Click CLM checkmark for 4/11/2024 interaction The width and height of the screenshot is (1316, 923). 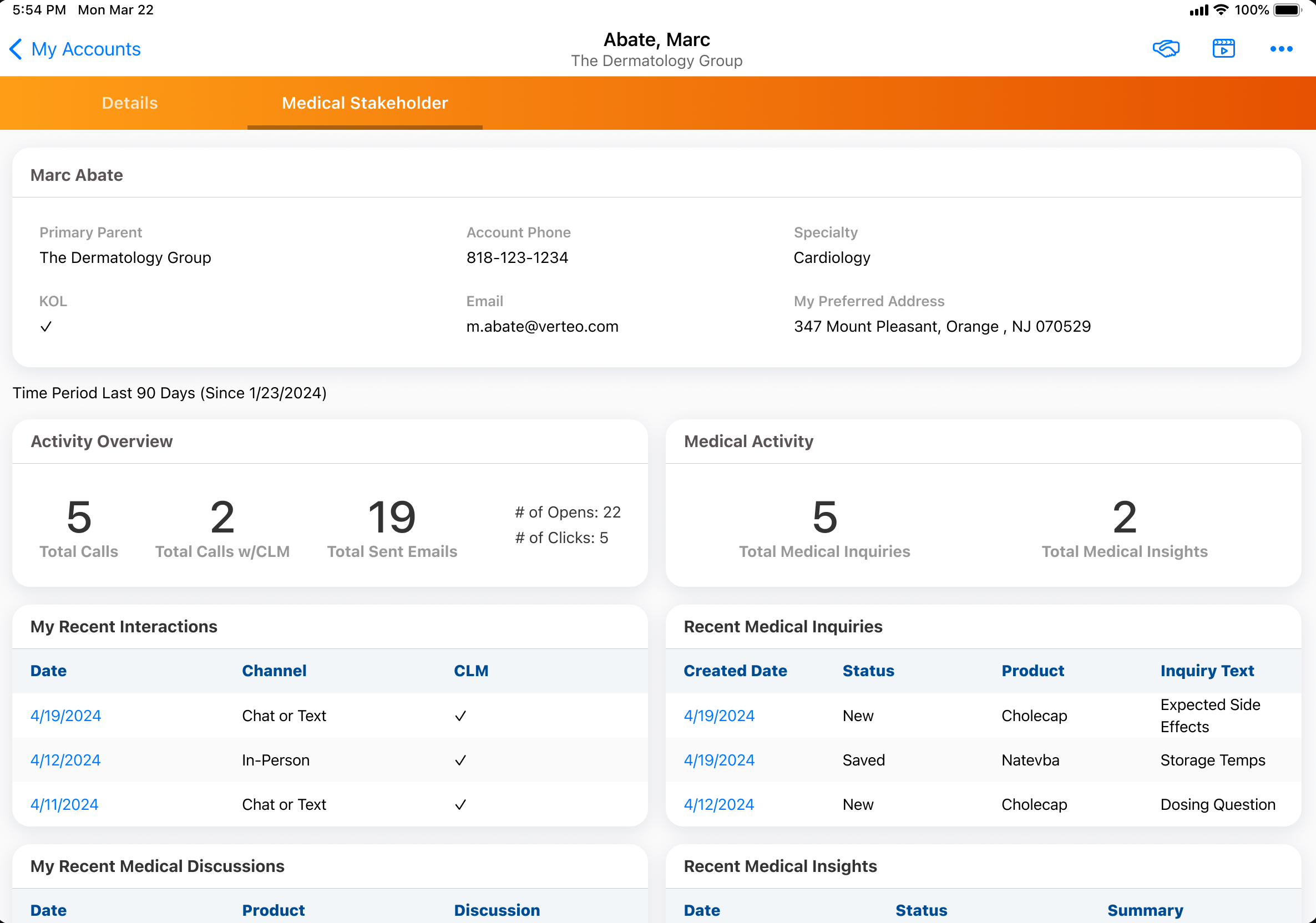460,804
